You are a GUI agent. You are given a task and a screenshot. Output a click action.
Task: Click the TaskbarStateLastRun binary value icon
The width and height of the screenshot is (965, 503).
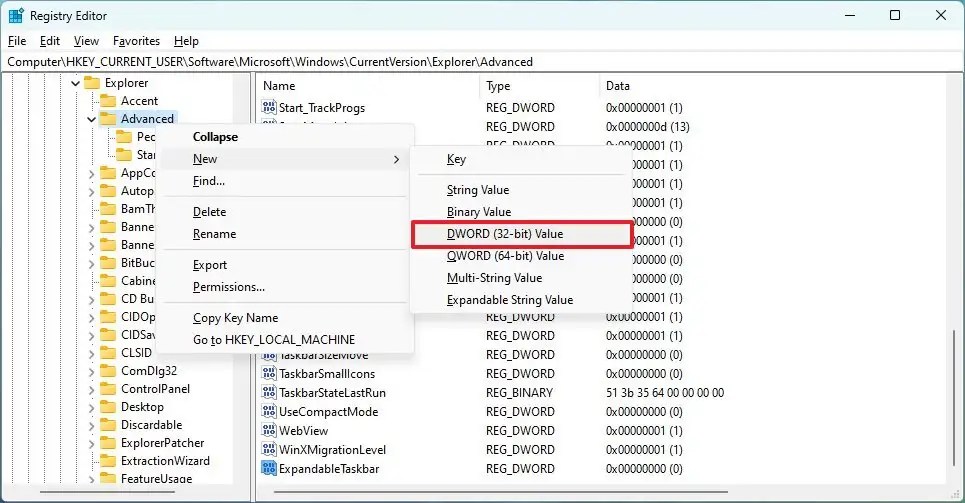(269, 392)
